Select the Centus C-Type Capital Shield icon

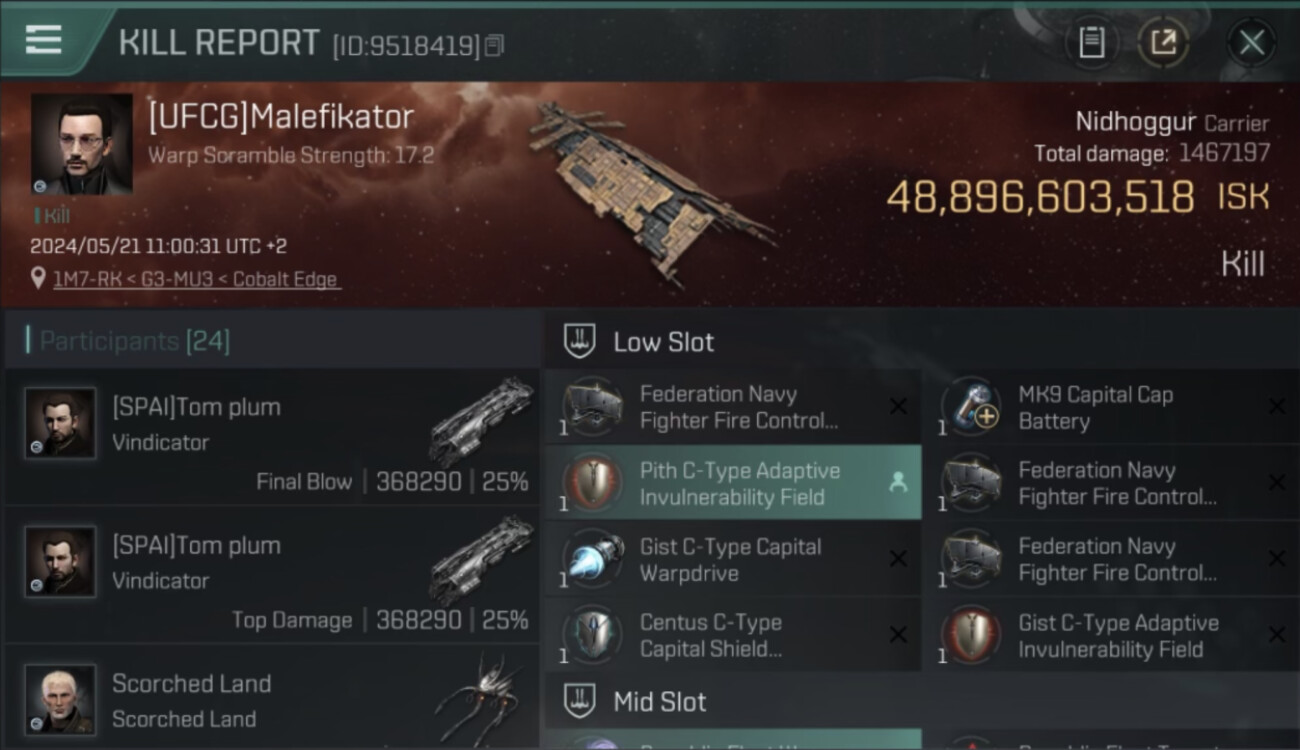592,635
